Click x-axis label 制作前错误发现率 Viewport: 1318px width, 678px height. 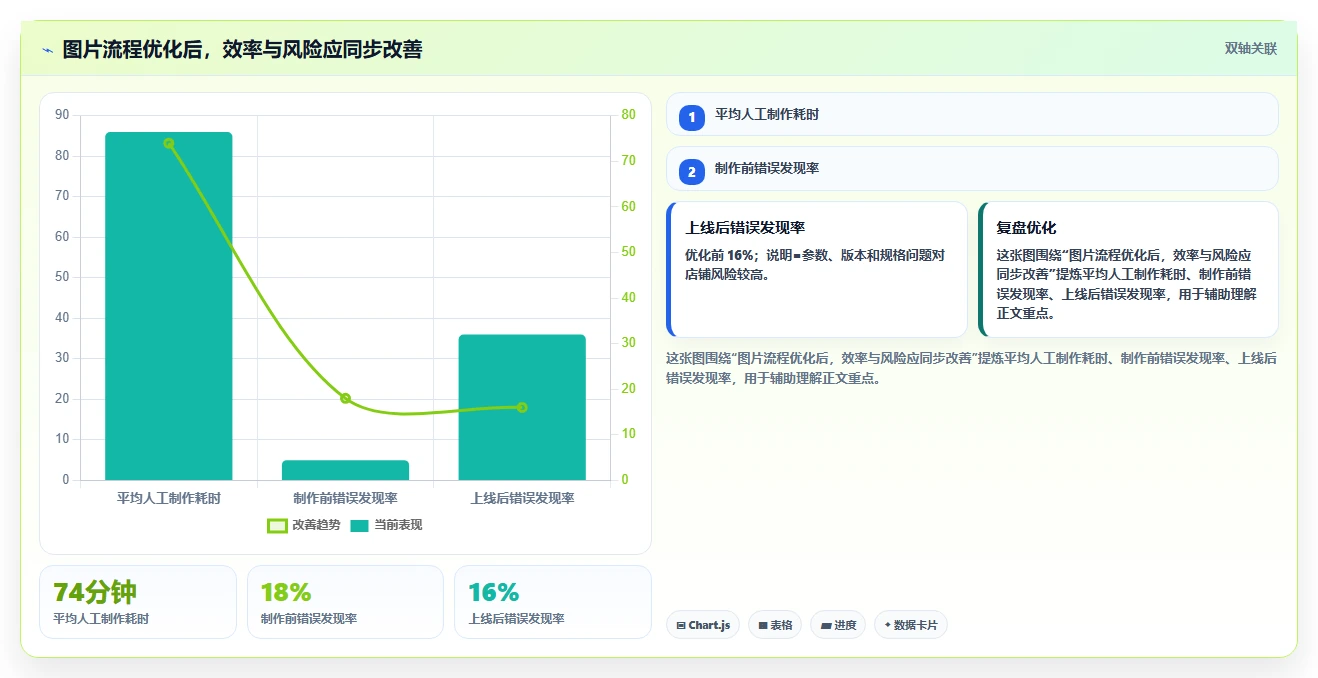tap(345, 497)
